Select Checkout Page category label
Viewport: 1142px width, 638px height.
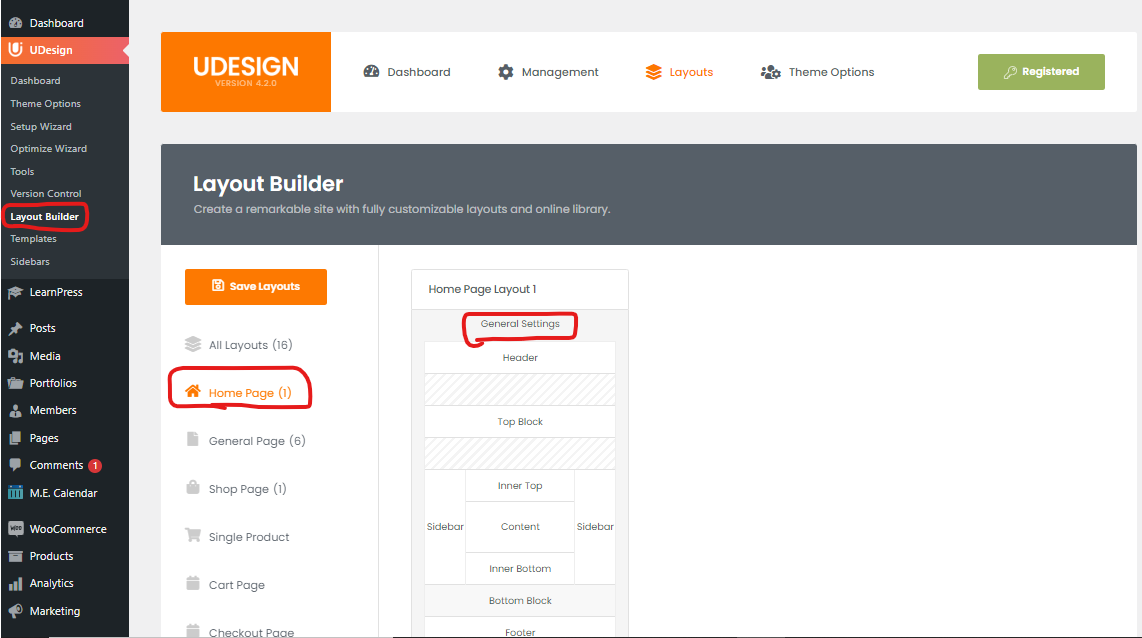coord(251,632)
